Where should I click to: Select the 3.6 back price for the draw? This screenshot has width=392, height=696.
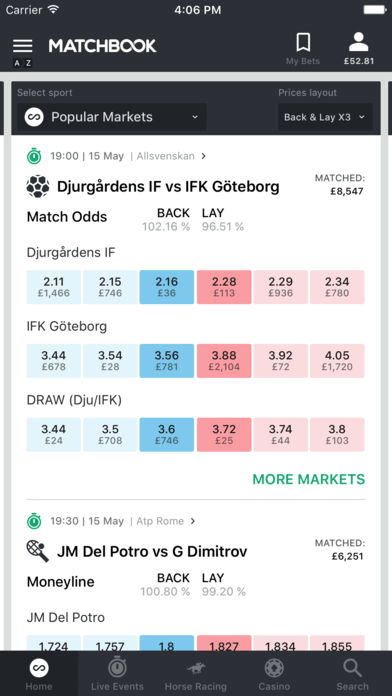[x=166, y=435]
